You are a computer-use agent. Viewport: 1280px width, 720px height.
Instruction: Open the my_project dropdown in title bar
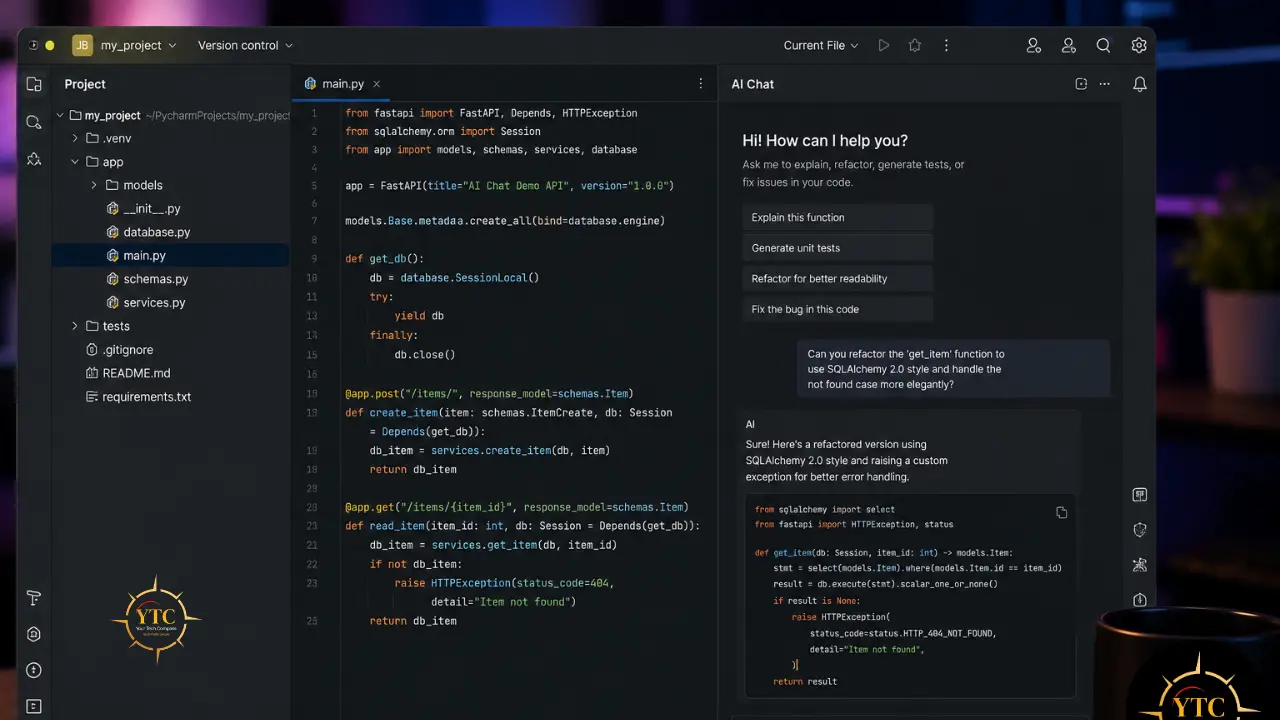(x=138, y=45)
